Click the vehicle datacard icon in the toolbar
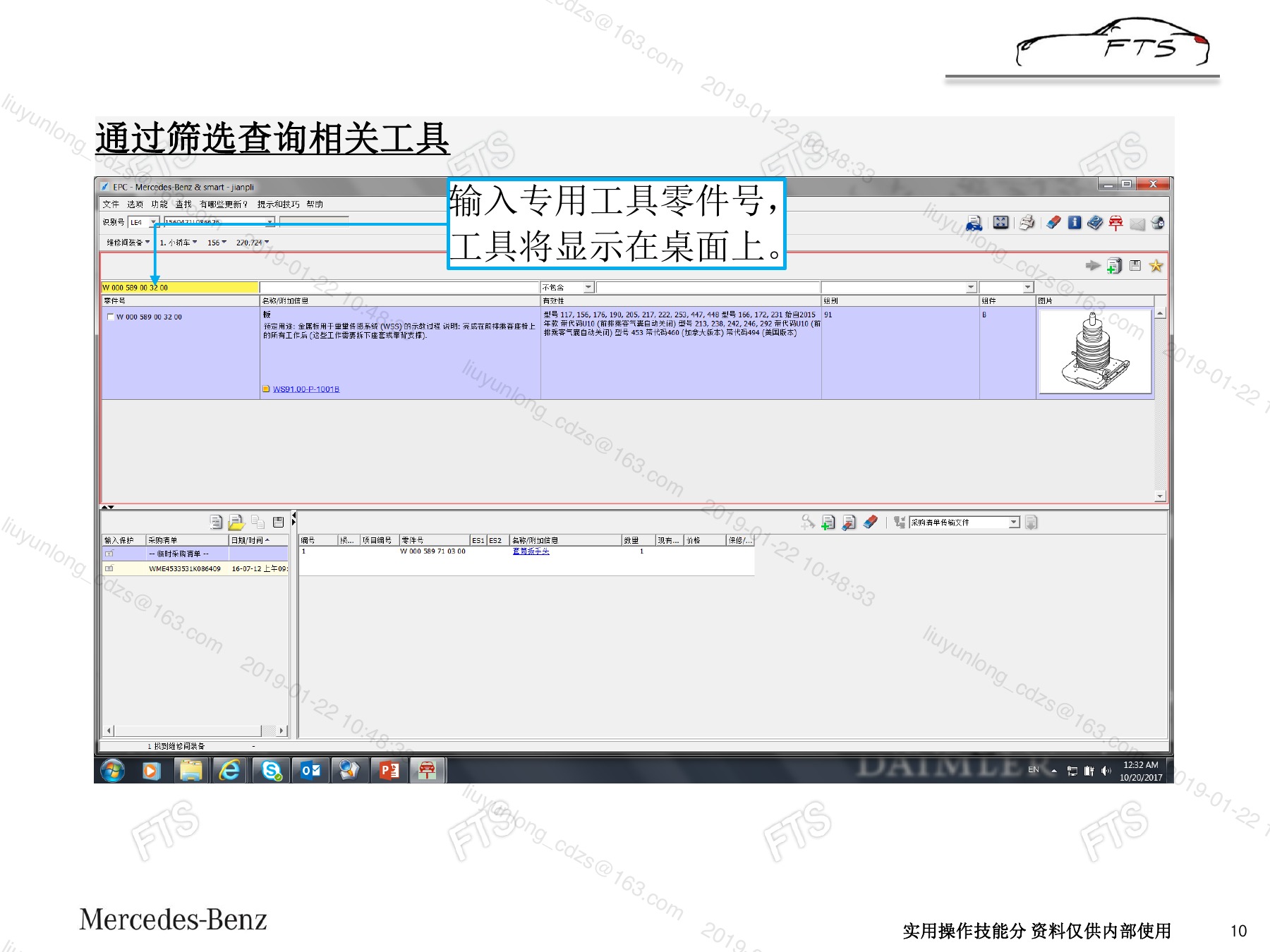Image resolution: width=1270 pixels, height=952 pixels. [974, 224]
